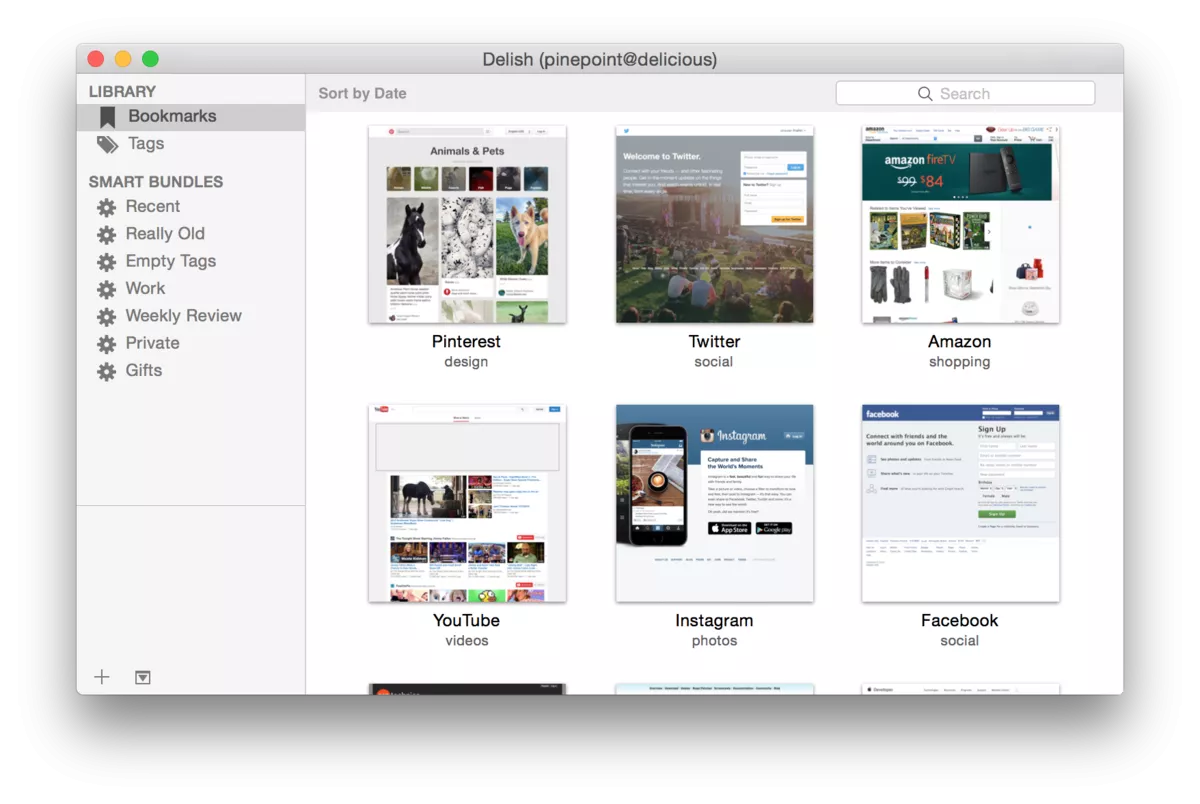The width and height of the screenshot is (1200, 804).
Task: Click the Bookmarks ribbon icon in sidebar
Action: point(107,117)
